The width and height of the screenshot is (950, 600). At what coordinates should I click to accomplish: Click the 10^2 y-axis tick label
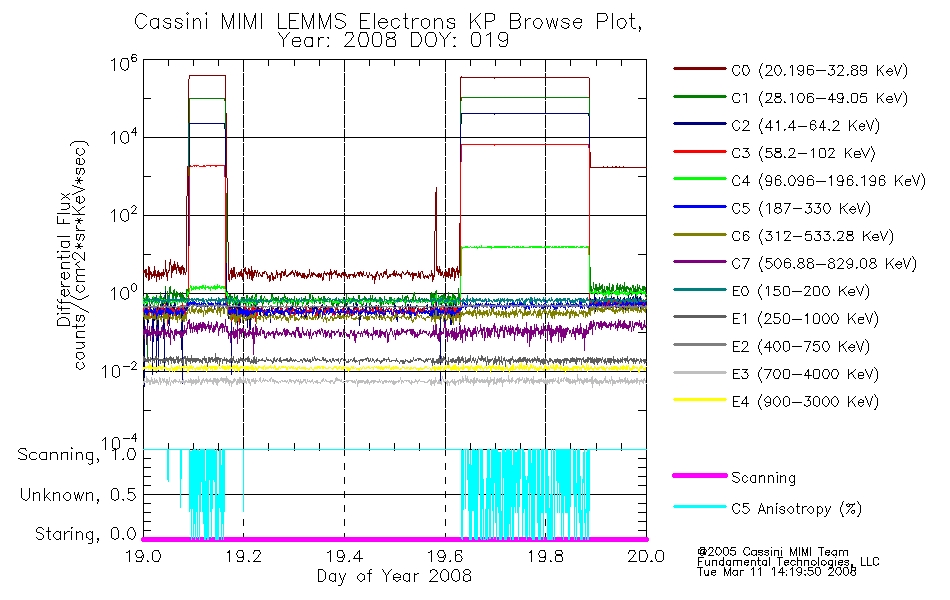[x=124, y=214]
